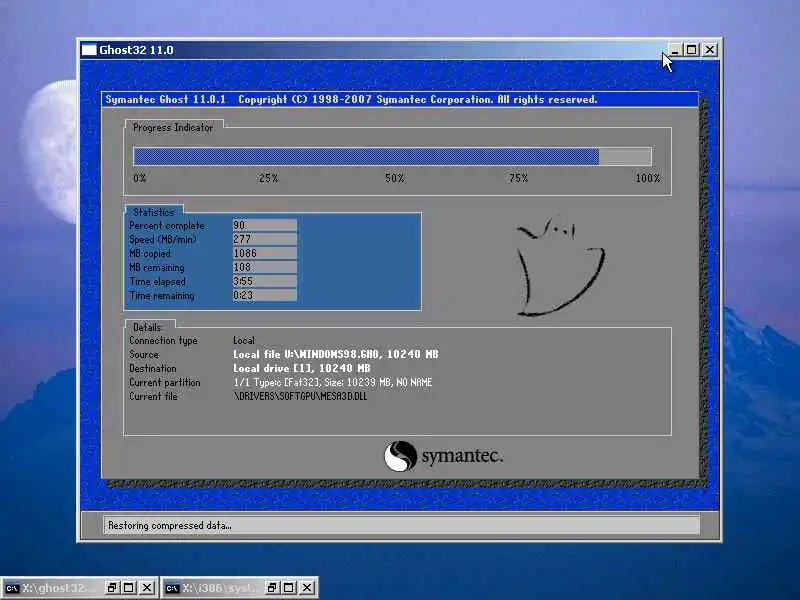Image resolution: width=800 pixels, height=600 pixels.
Task: Select the X:\ghost32 minimized window title
Action: (x=59, y=588)
